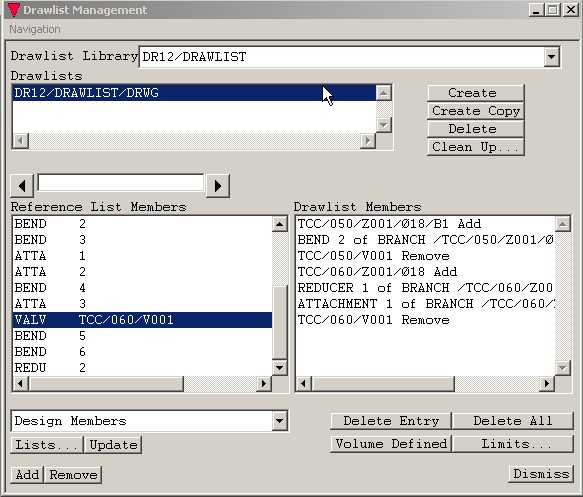
Task: Click the navigation text input field
Action: pos(121,183)
